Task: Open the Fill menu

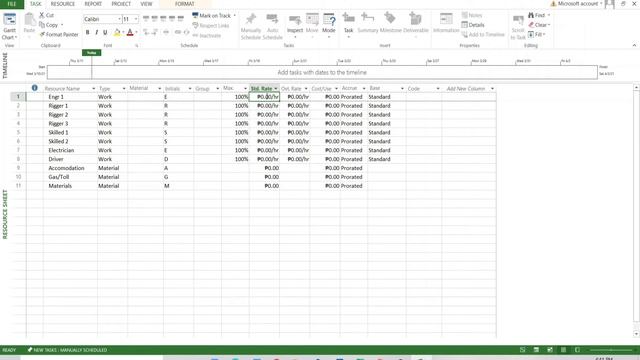Action: pyautogui.click(x=537, y=35)
